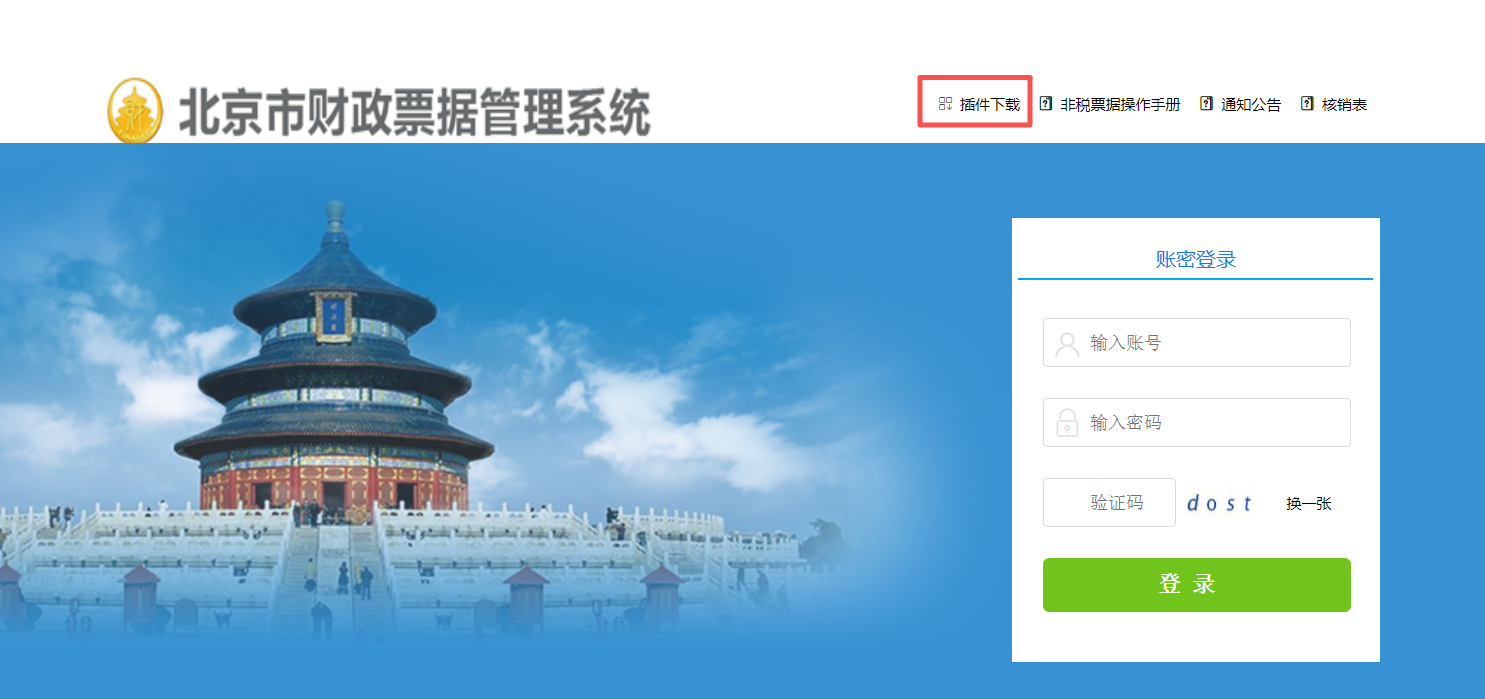Refresh captcha via 换一张 link
Screen dimensions: 1485x699
pos(1309,504)
